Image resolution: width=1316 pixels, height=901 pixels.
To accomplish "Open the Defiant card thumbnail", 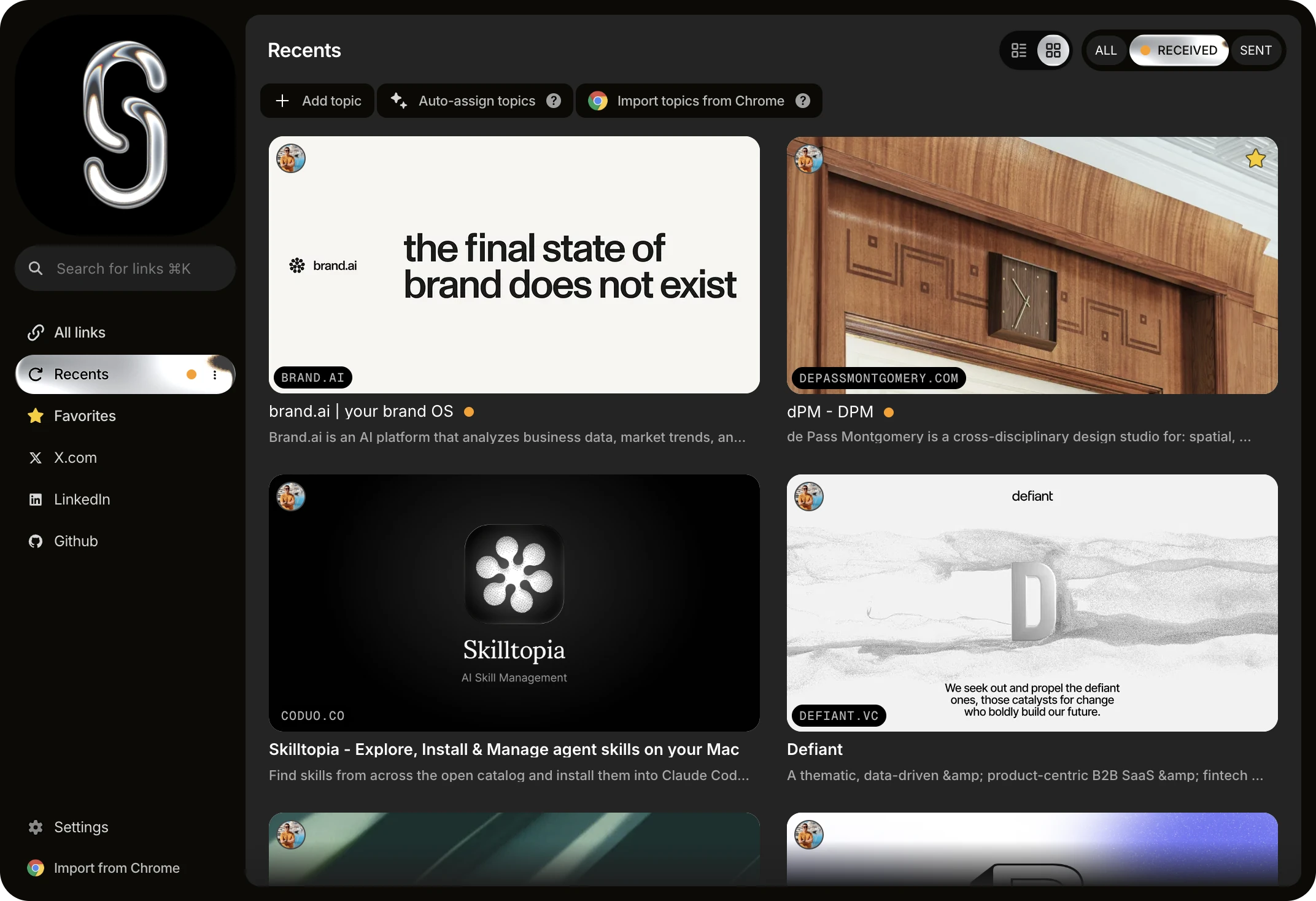I will [x=1032, y=603].
